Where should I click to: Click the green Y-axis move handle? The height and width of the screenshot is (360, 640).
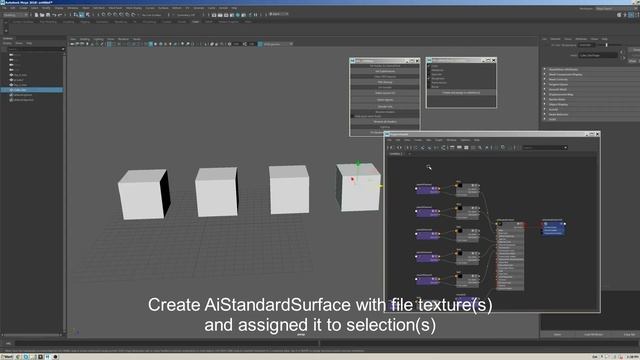click(x=358, y=163)
